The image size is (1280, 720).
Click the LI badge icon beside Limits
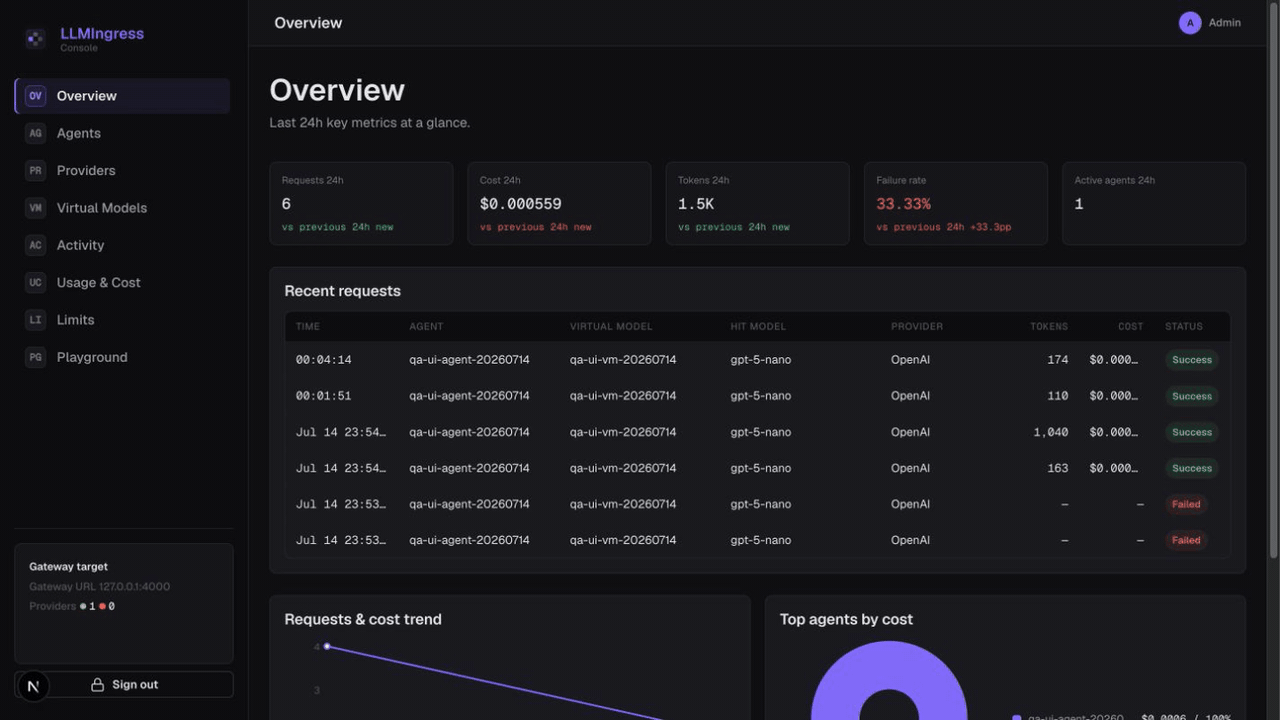point(35,320)
